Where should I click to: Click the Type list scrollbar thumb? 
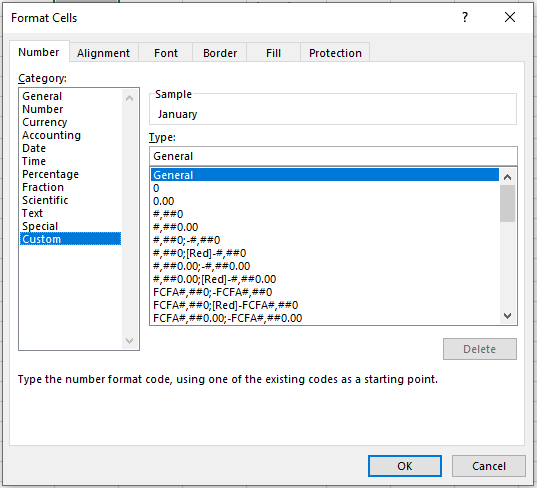(x=507, y=203)
